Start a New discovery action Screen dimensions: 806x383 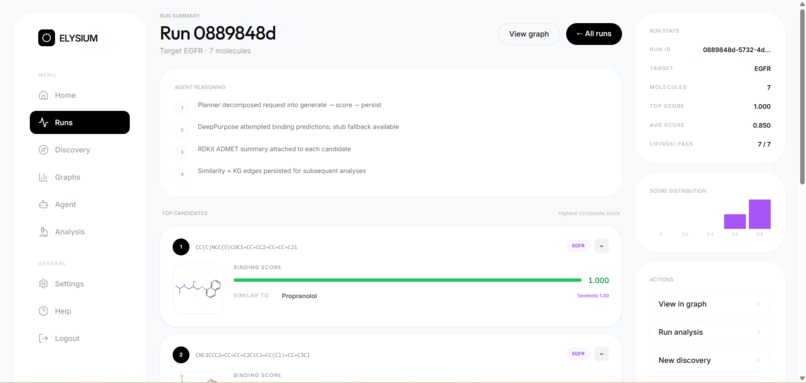point(710,360)
